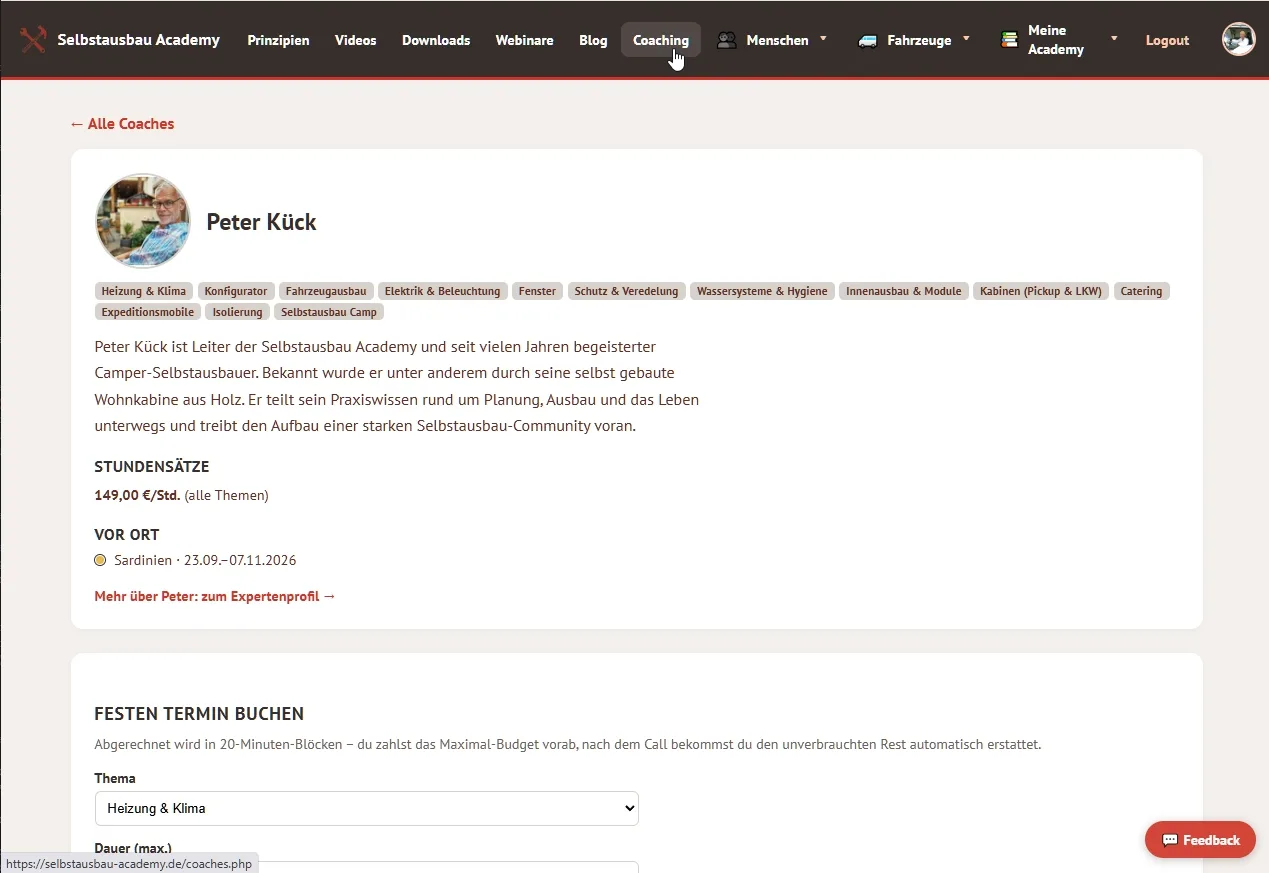Open the Videos menu item
Screen dimensions: 1269x873
[356, 40]
